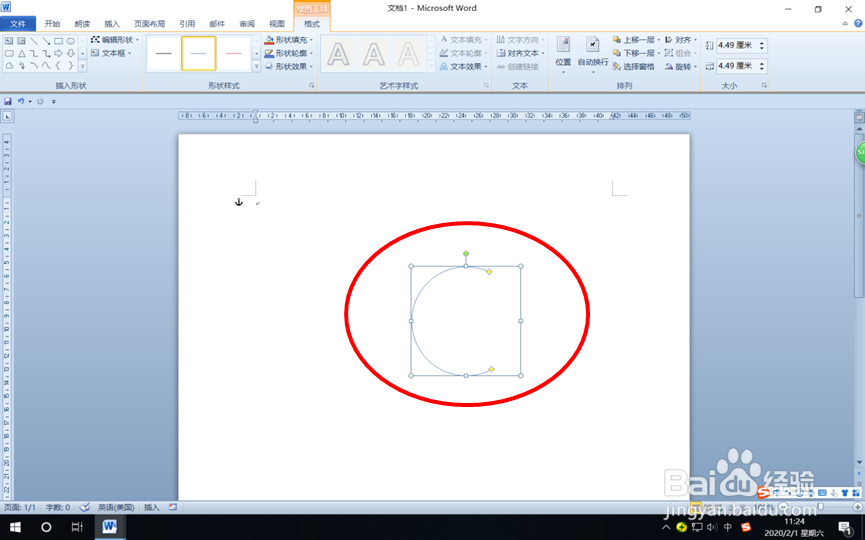
Task: Open the 形状轮廓 dropdown
Action: pyautogui.click(x=289, y=53)
